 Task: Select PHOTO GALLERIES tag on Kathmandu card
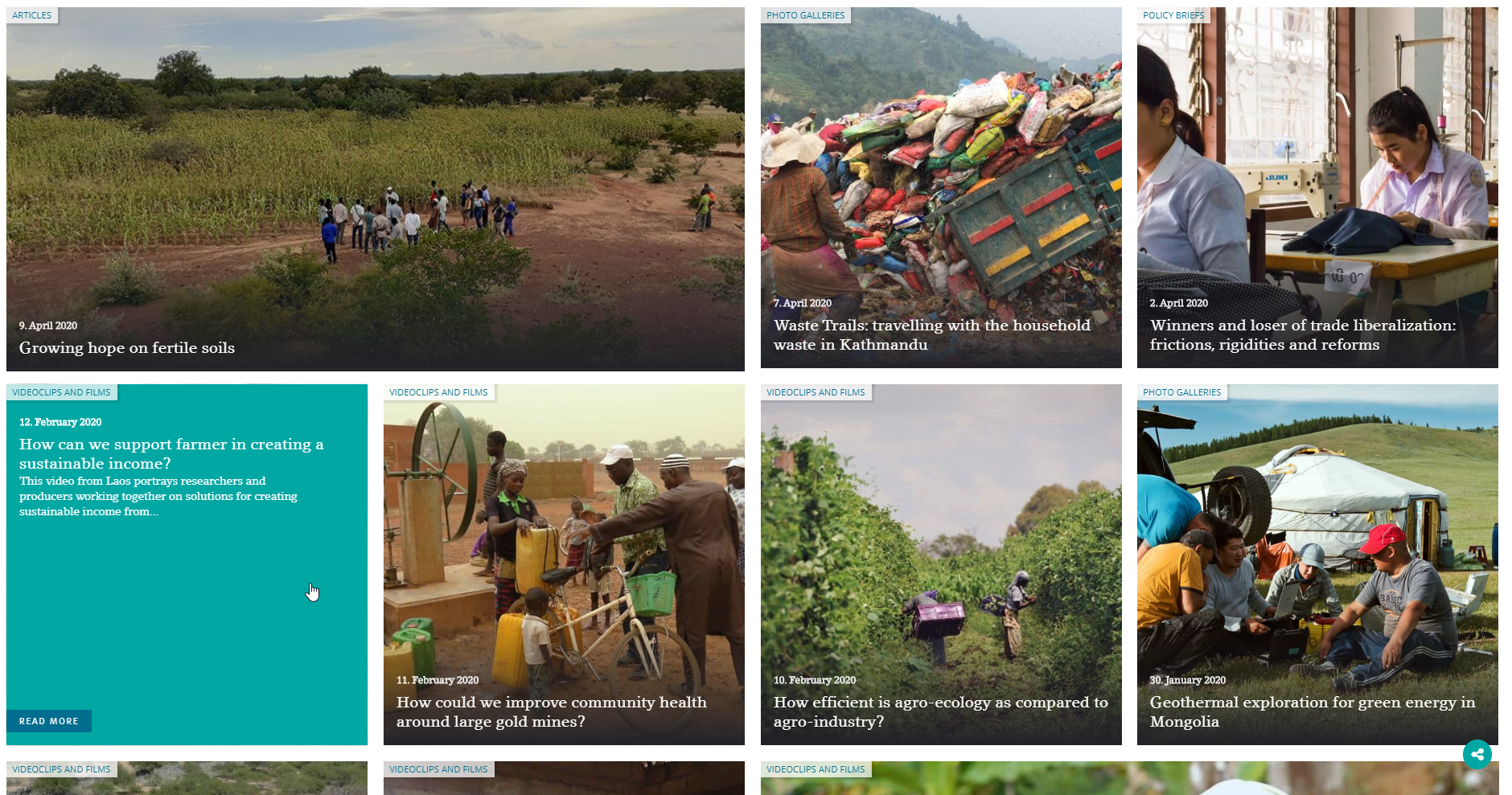805,15
